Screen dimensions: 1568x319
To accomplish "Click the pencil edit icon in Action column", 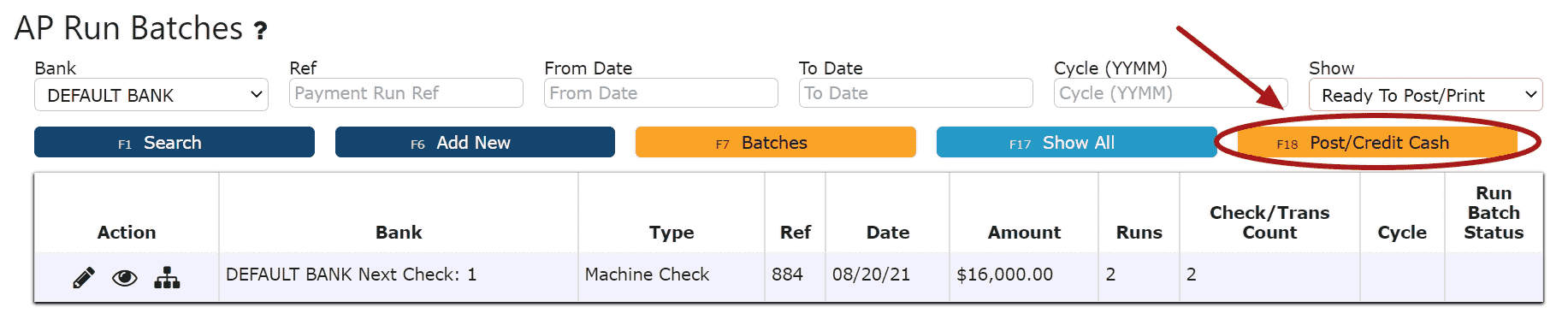I will (84, 278).
